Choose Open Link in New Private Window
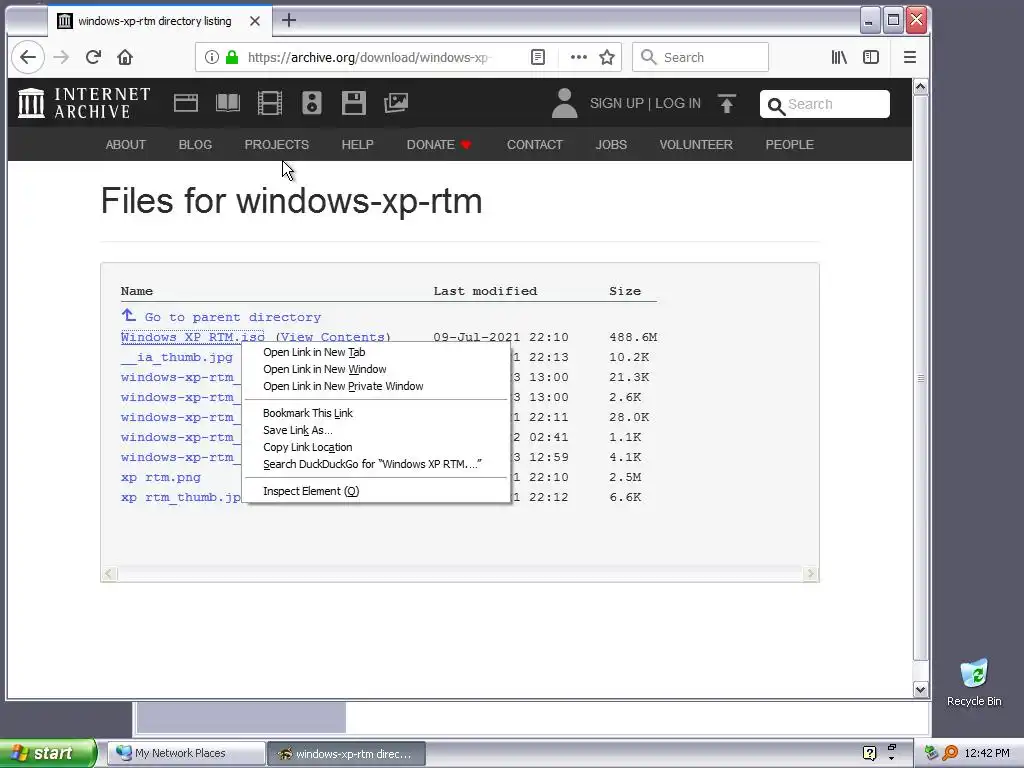Image resolution: width=1024 pixels, height=768 pixels. pos(376,386)
